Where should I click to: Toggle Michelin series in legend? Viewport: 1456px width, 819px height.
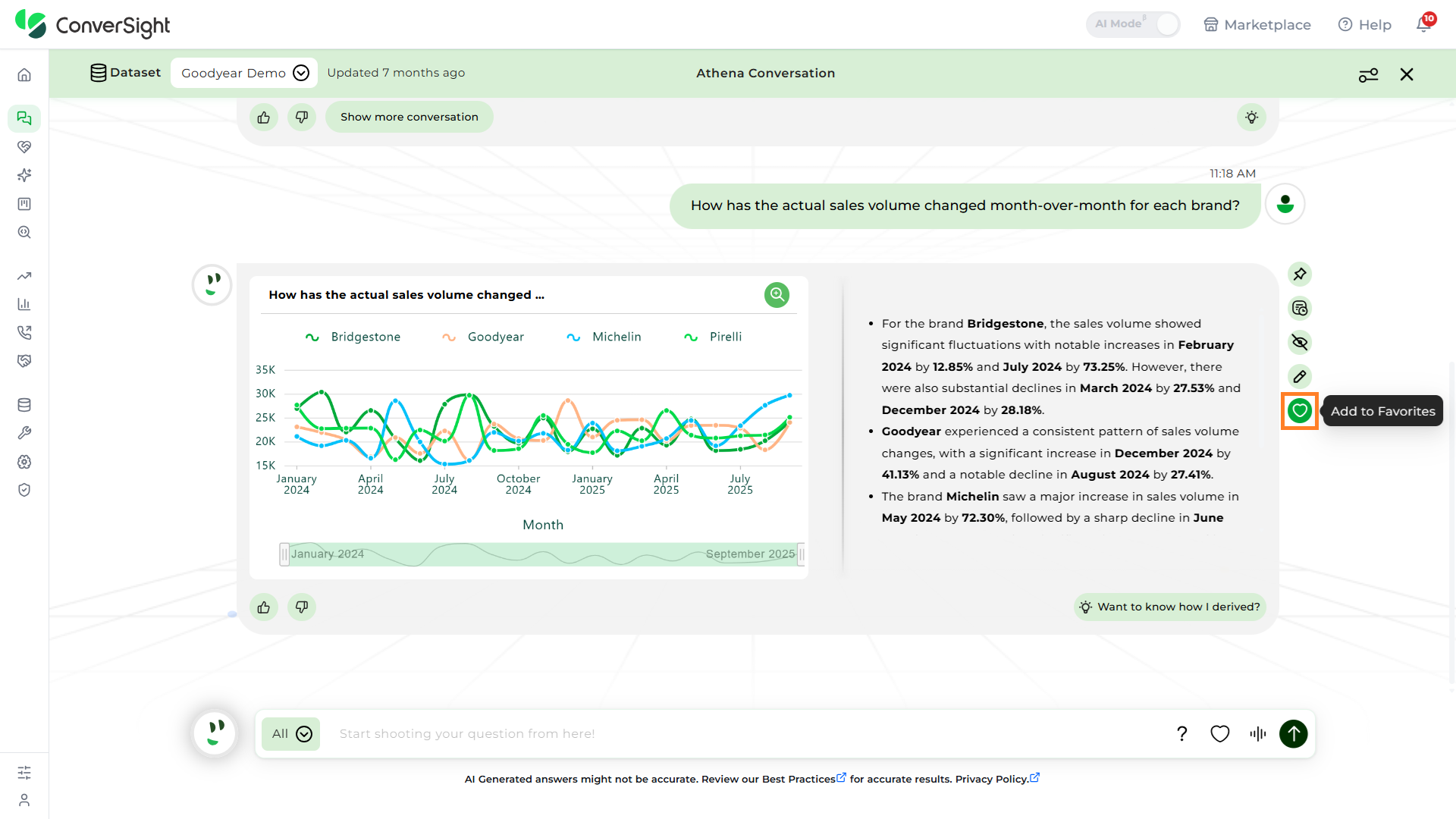[x=604, y=337]
